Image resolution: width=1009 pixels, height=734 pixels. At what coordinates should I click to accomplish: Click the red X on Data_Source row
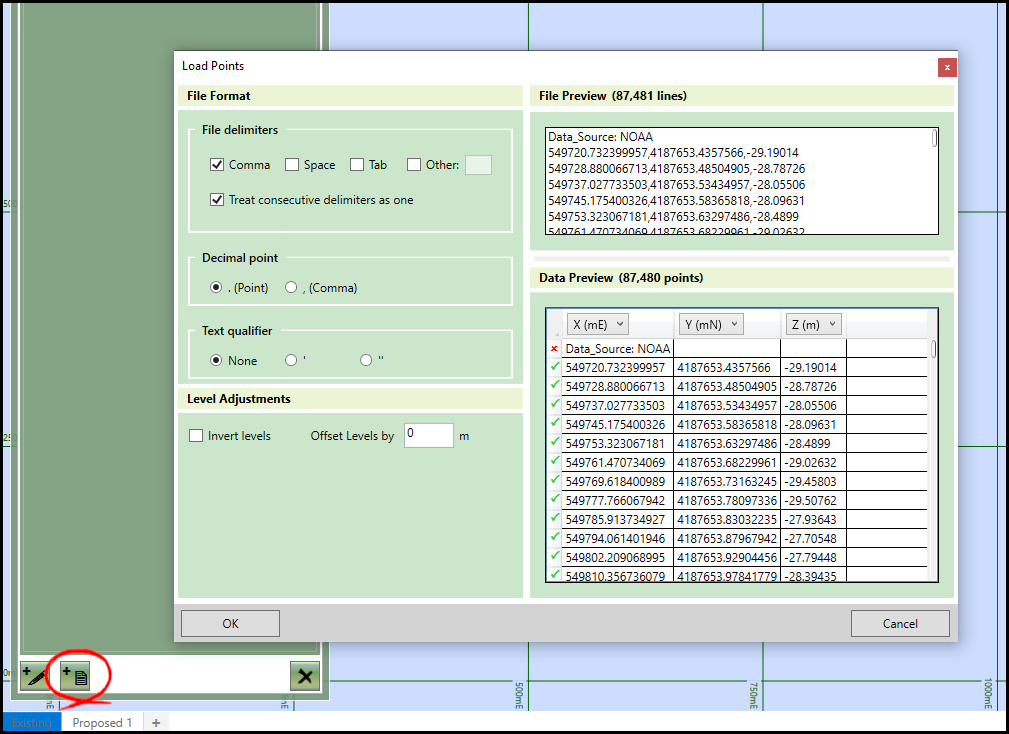point(555,349)
